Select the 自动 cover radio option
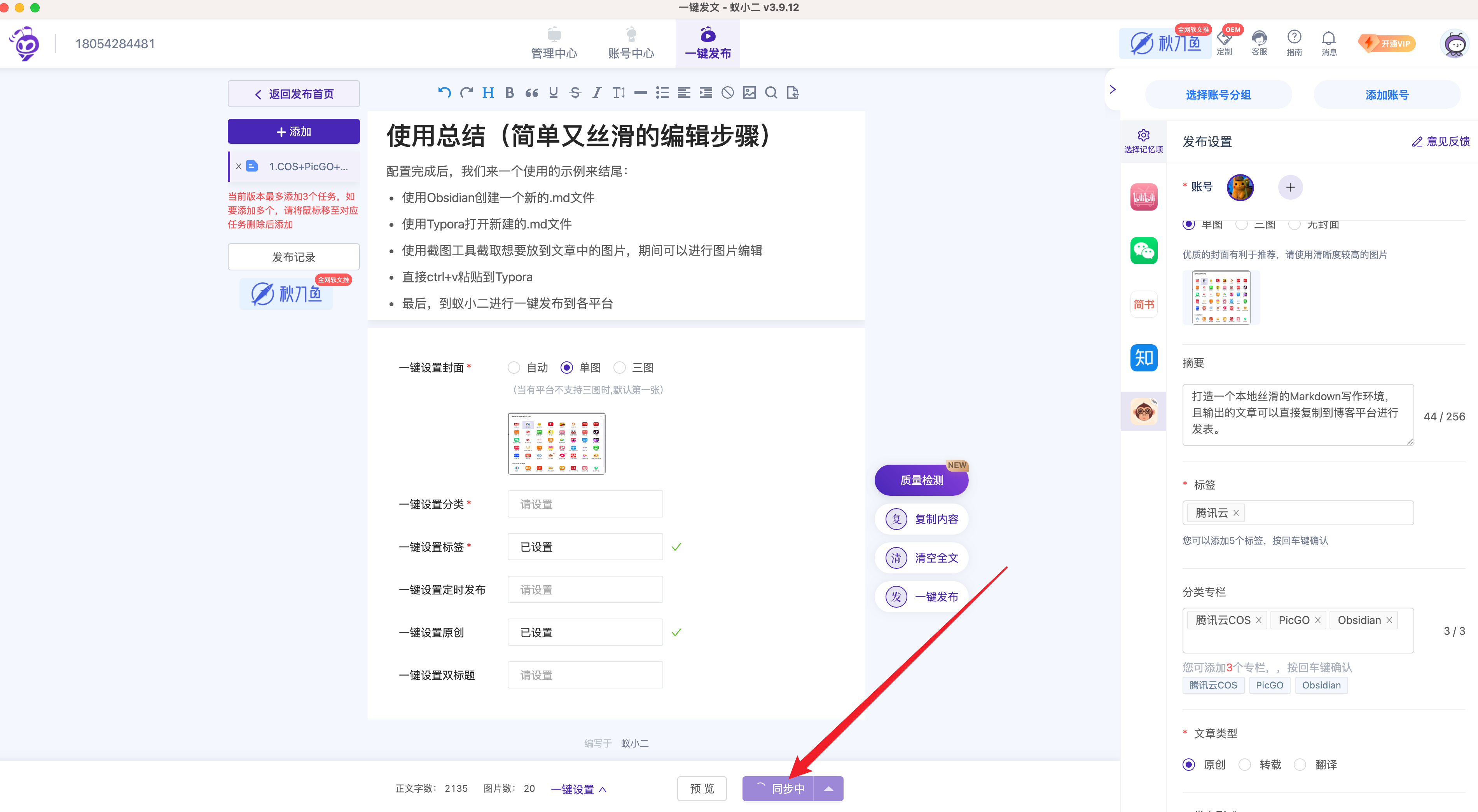1478x812 pixels. tap(514, 368)
